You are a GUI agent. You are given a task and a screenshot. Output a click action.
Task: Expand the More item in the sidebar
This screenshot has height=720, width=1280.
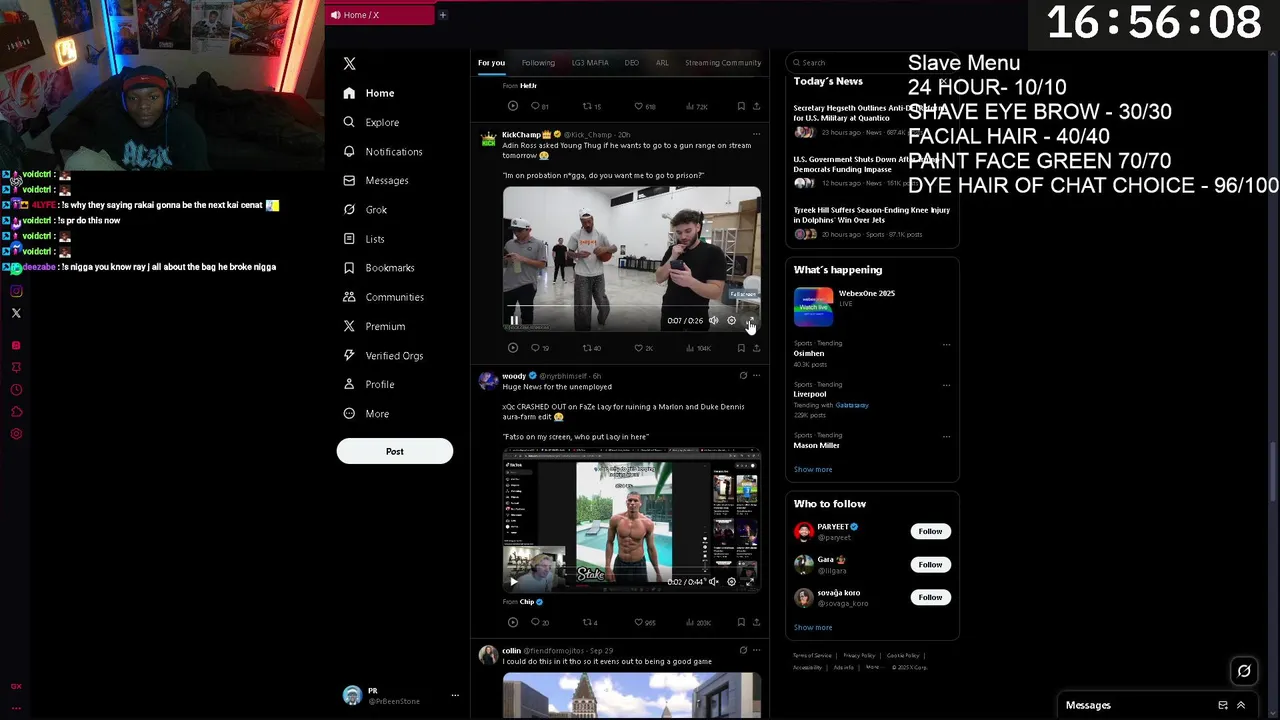(366, 413)
